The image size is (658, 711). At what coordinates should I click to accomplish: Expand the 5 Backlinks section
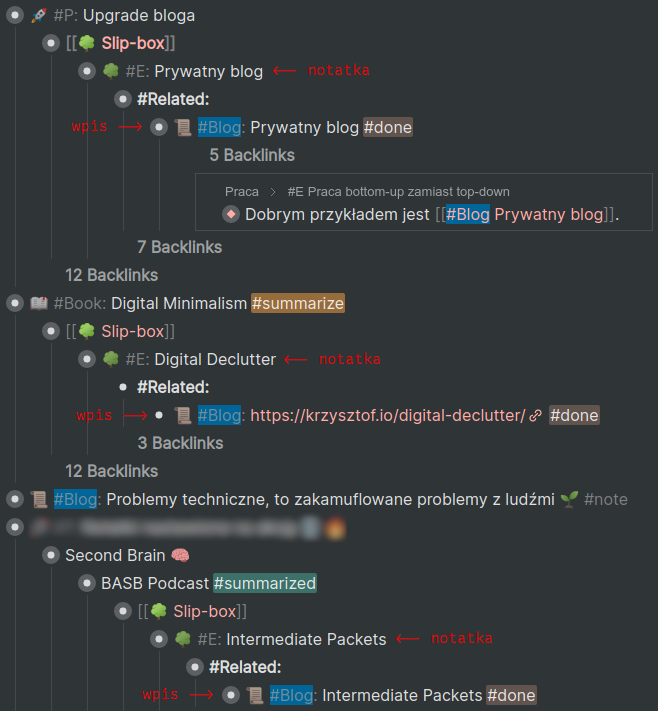click(252, 155)
